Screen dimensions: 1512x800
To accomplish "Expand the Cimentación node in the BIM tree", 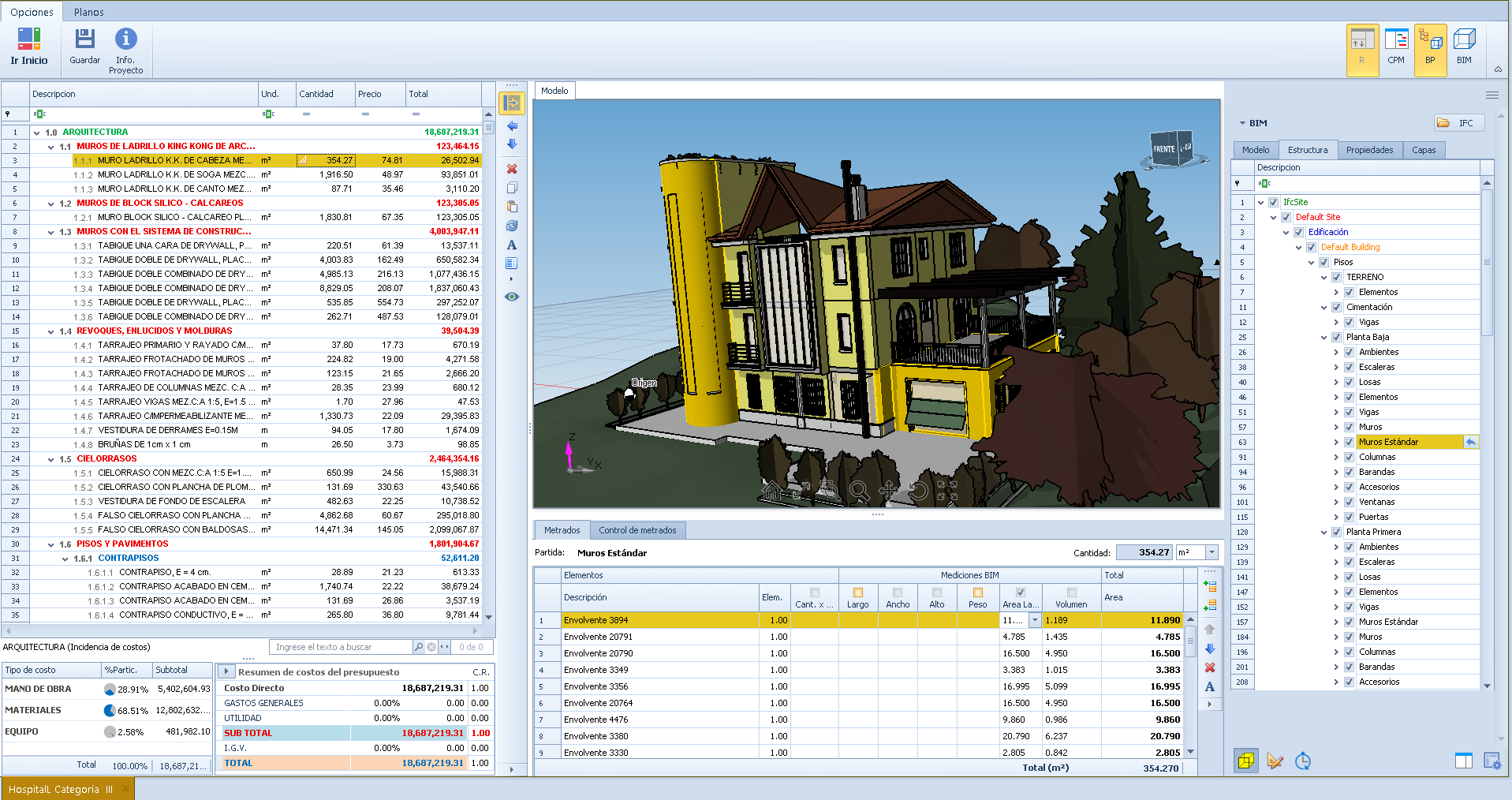I will (1323, 307).
